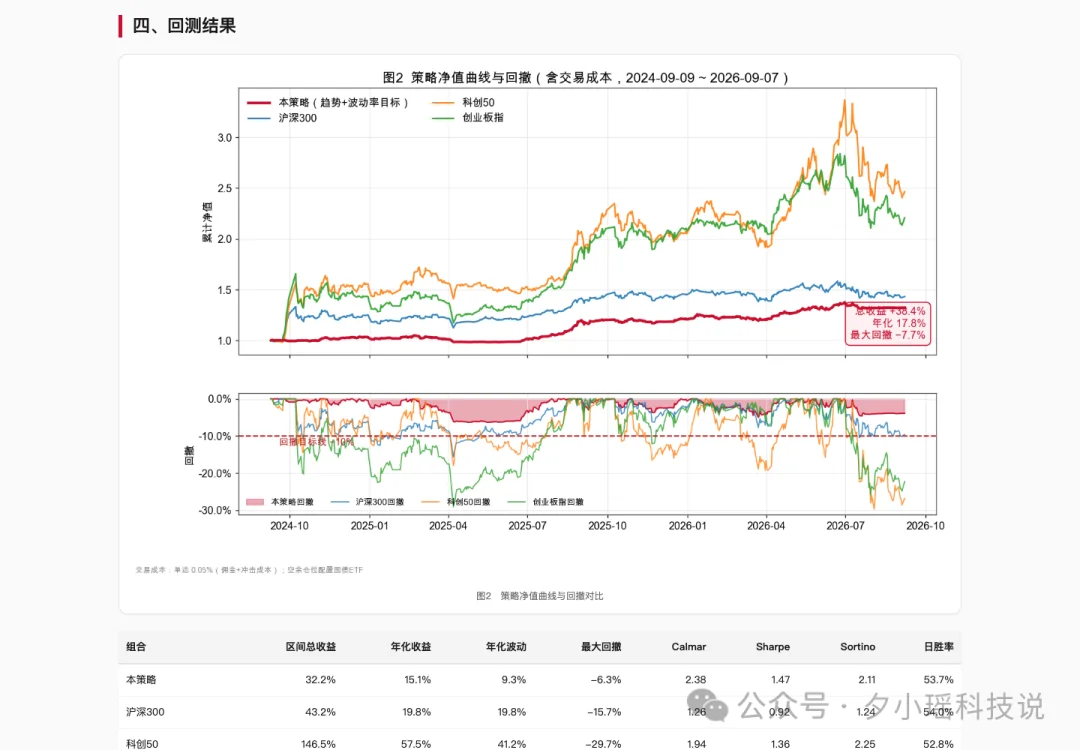The width and height of the screenshot is (1080, 750).
Task: Click Sharpe value 1.47
Action: (780, 680)
